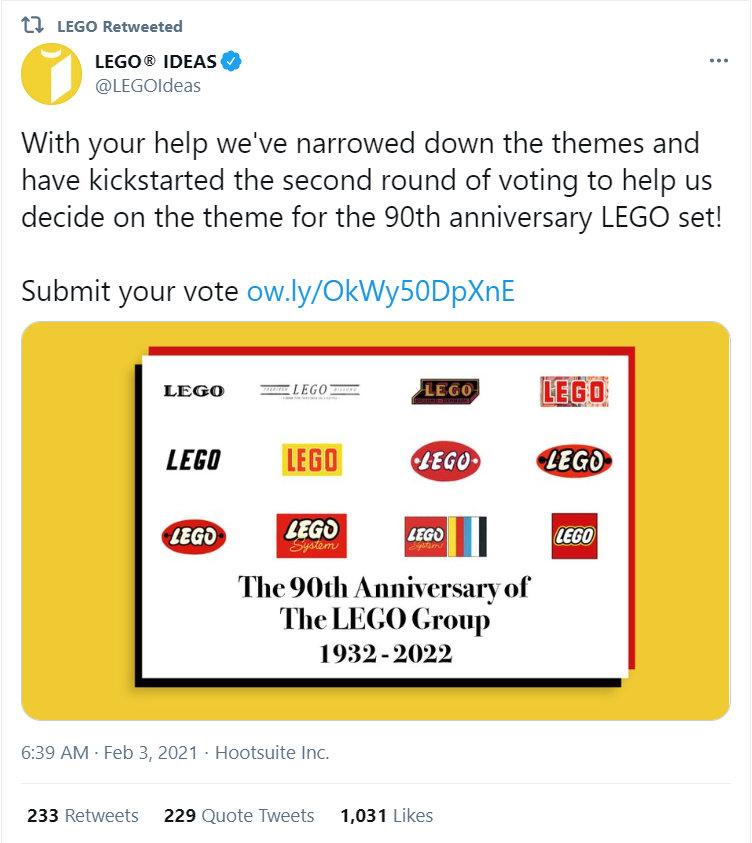This screenshot has width=752, height=843.
Task: Open the tweet's three-dot more menu
Action: (x=718, y=61)
